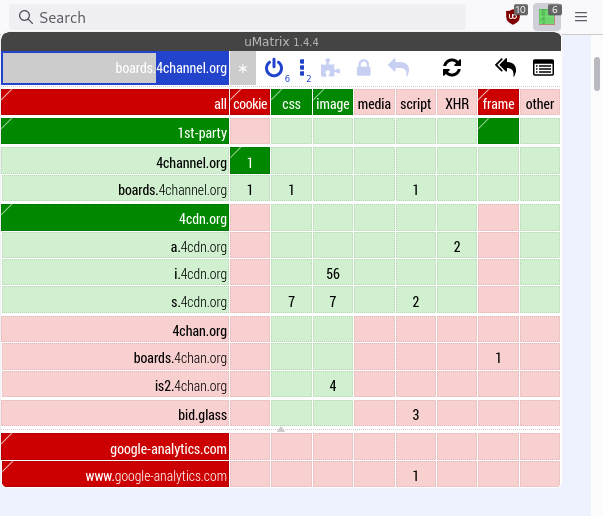603x516 pixels.
Task: Click www.google-analytics.com script cell showing 1
Action: tap(416, 474)
